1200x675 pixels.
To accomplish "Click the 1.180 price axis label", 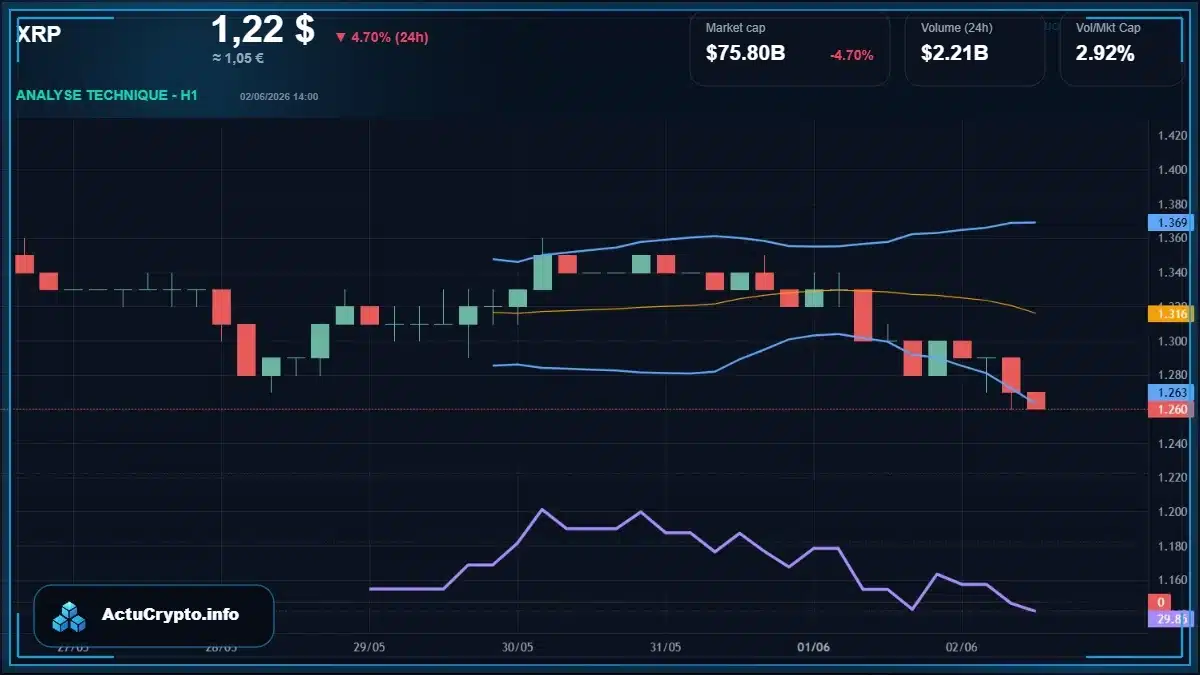I will point(1172,546).
